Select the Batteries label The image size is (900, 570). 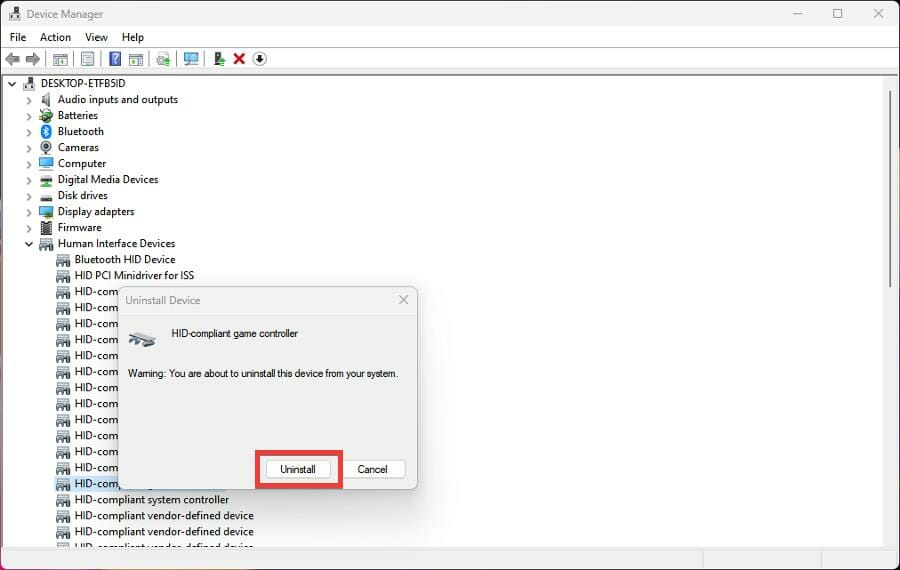[x=77, y=115]
